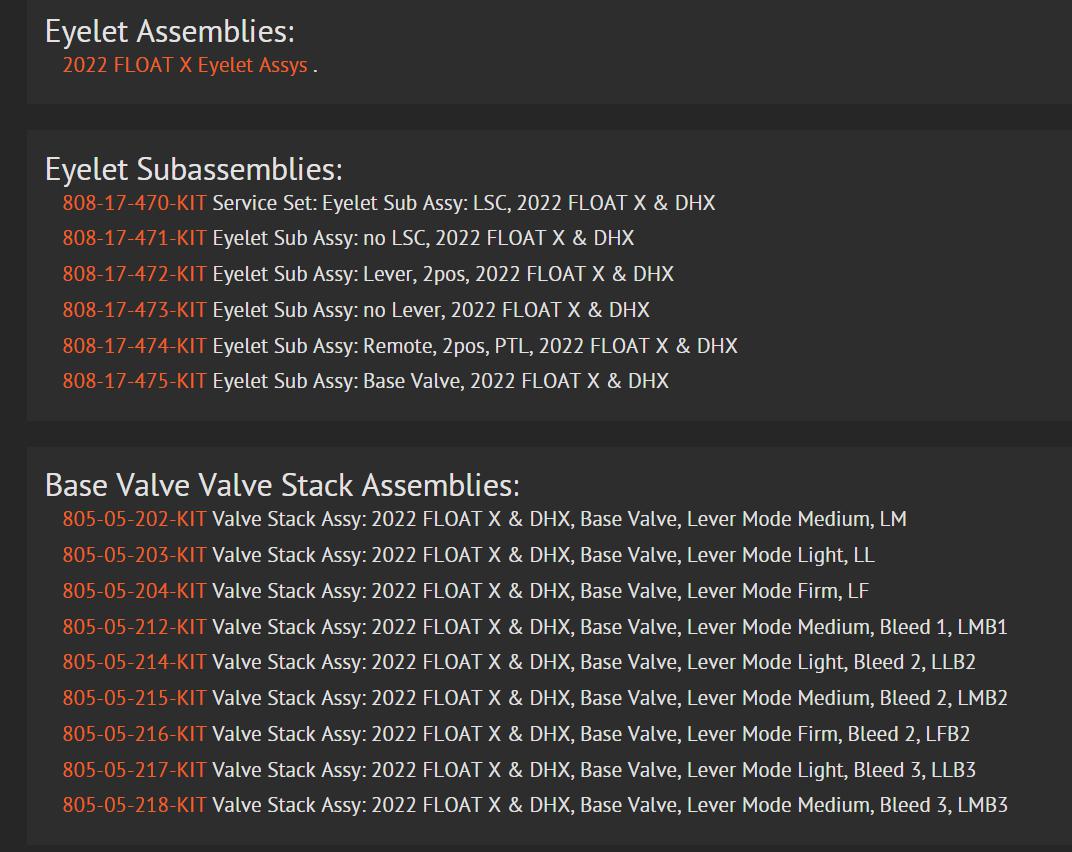Click description ending 'Bleed 1, LMB1'

point(610,627)
